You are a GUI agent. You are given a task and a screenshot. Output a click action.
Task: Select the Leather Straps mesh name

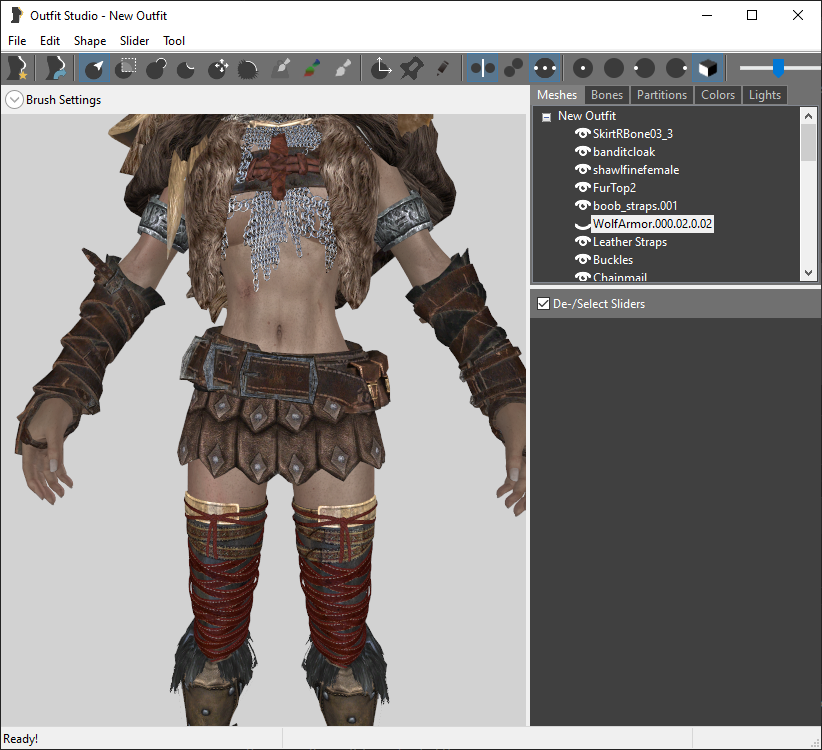click(630, 242)
